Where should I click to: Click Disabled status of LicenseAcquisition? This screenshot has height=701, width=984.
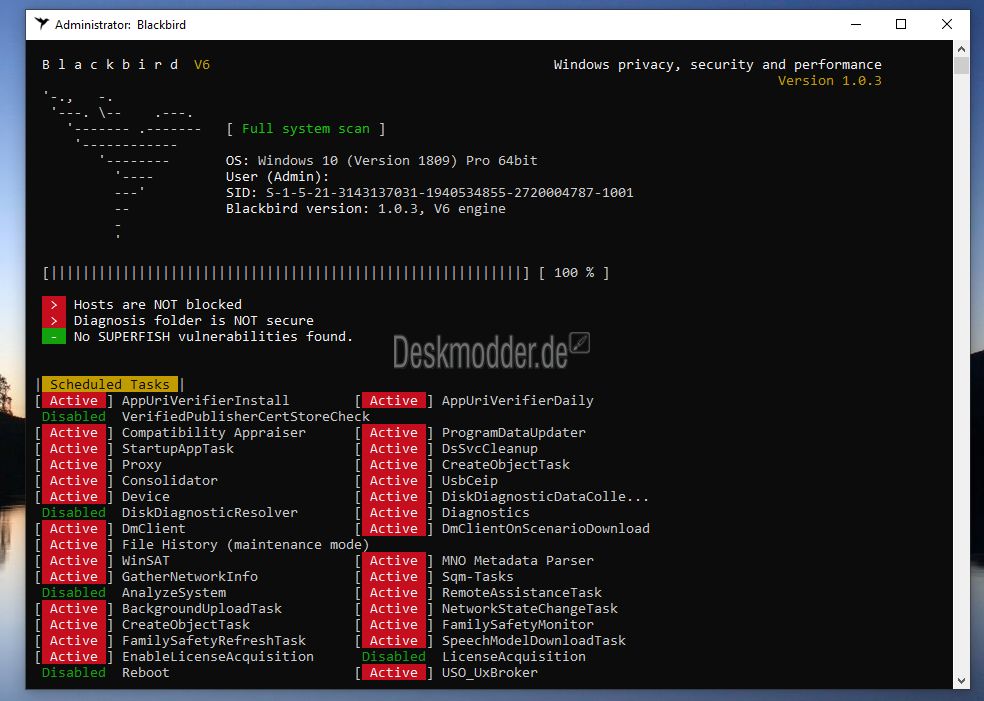[393, 656]
